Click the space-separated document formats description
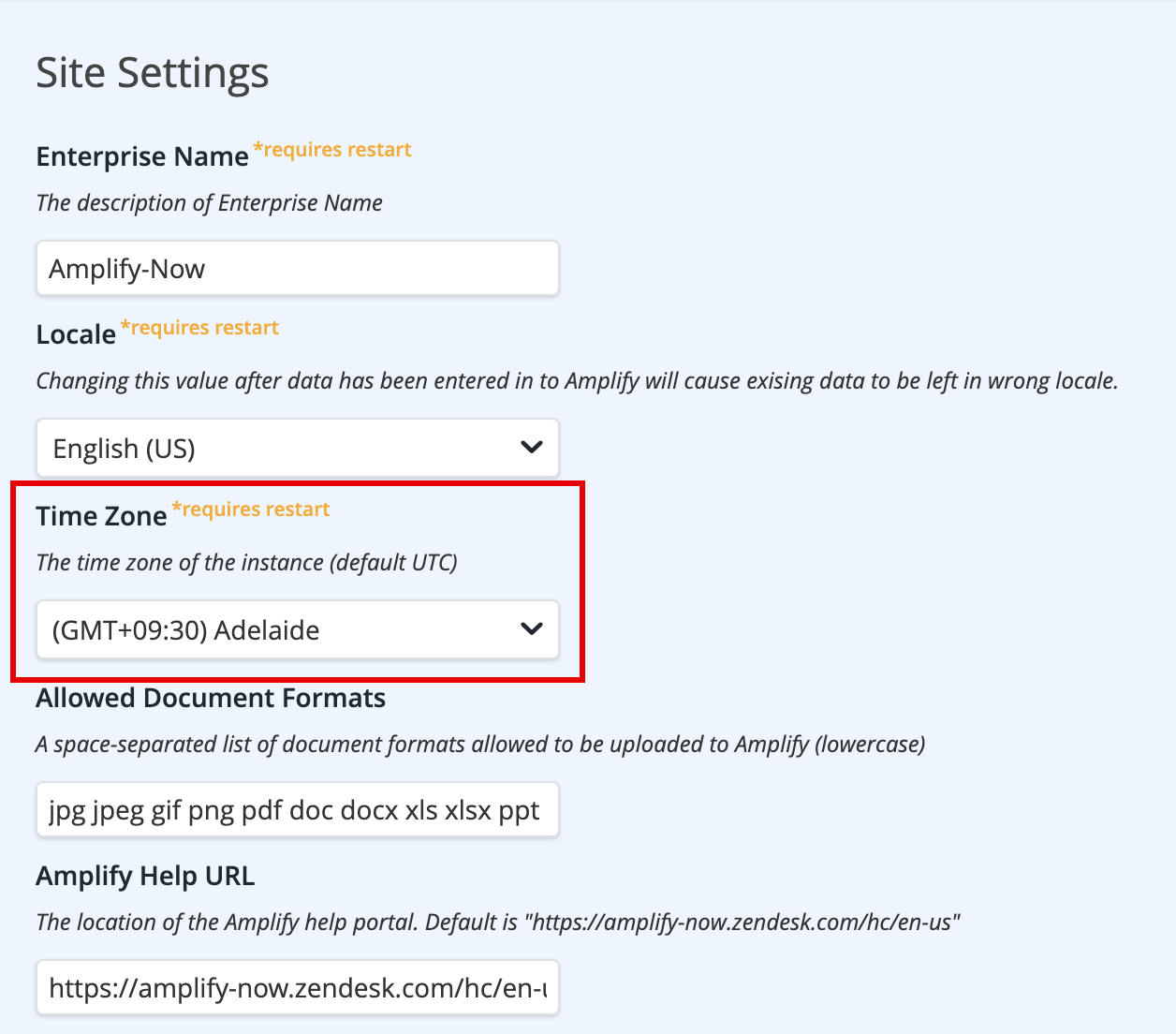Viewport: 1176px width, 1034px height. pyautogui.click(x=480, y=745)
